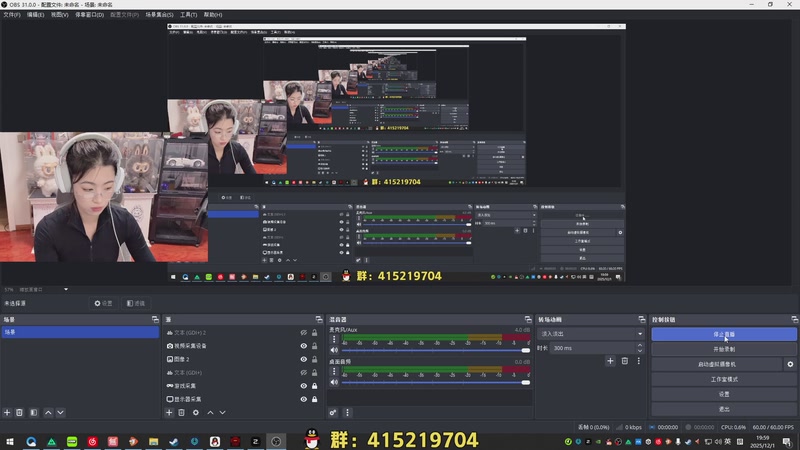The image size is (800, 450).
Task: Open the 文件(F) menu
Action: point(12,15)
